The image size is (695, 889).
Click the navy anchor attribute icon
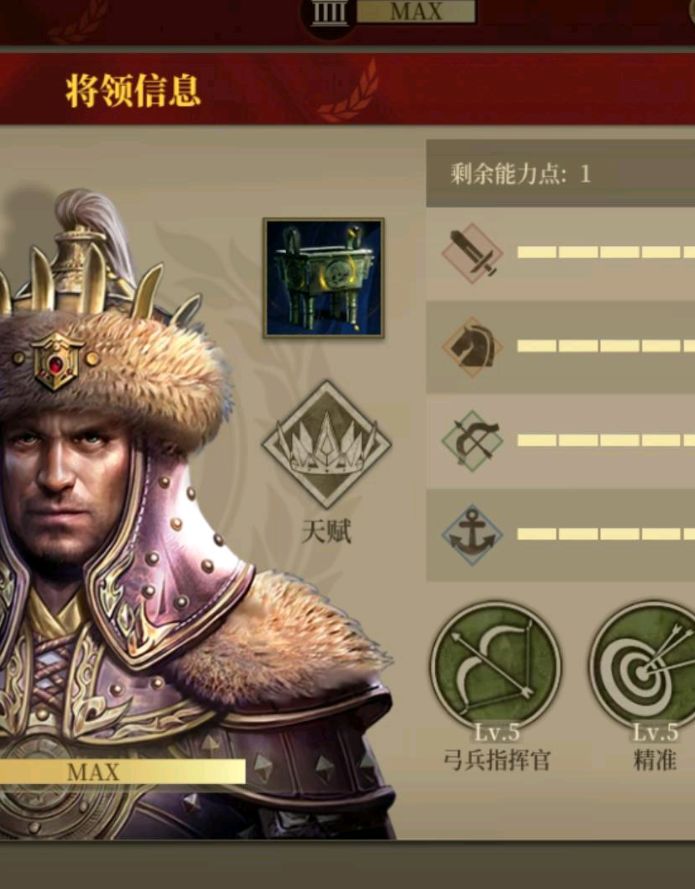point(472,535)
